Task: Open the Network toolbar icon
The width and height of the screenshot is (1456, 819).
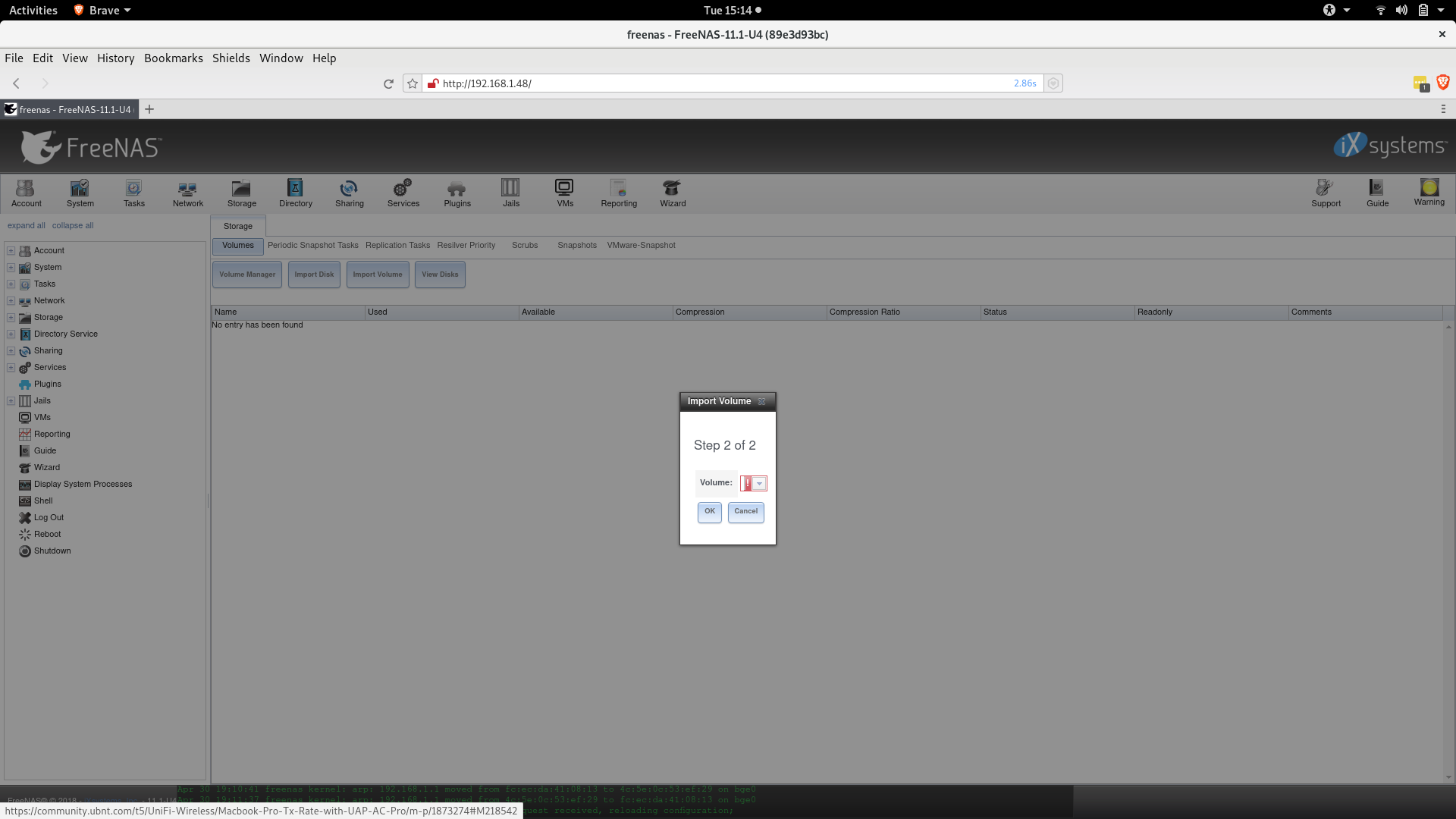Action: pos(188,193)
